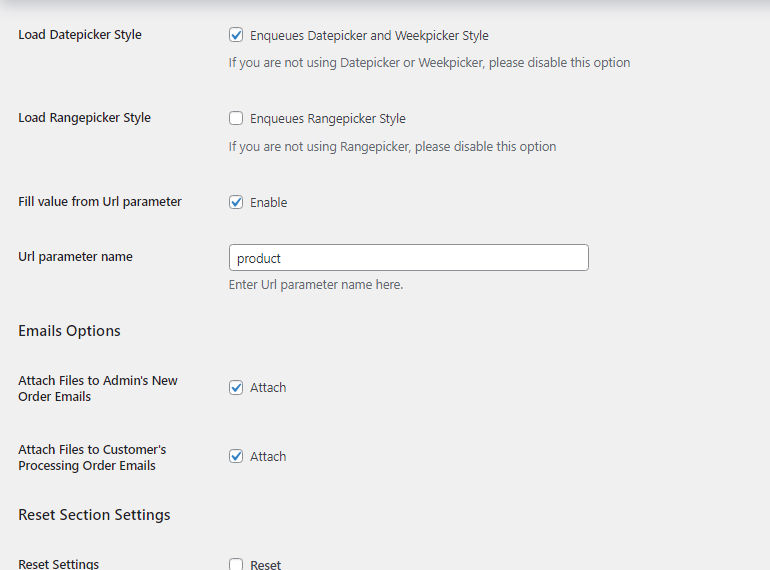Toggle Attach Files to Customer's Processing Order checkbox
770x570 pixels.
pyautogui.click(x=236, y=456)
